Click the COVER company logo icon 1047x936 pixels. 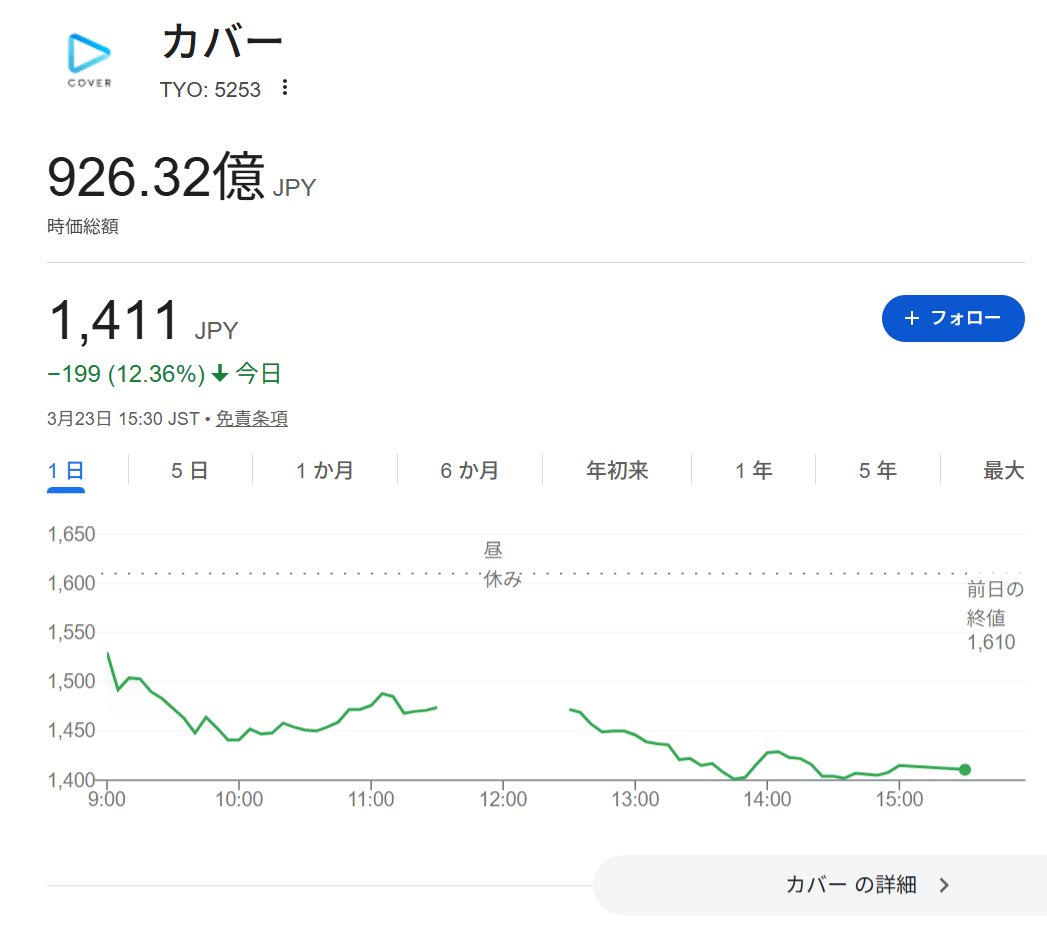click(x=89, y=58)
